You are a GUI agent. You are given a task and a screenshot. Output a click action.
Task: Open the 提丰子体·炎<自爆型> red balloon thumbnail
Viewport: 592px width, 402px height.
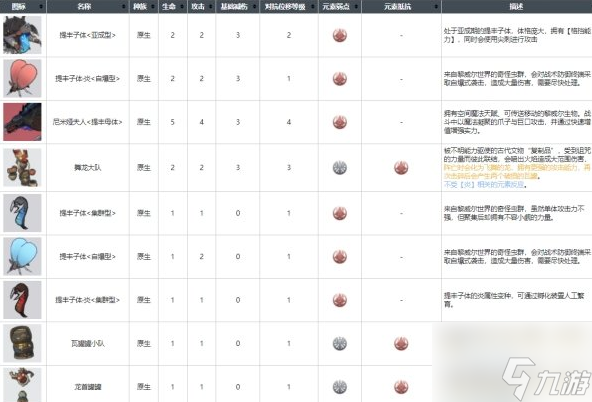point(22,79)
